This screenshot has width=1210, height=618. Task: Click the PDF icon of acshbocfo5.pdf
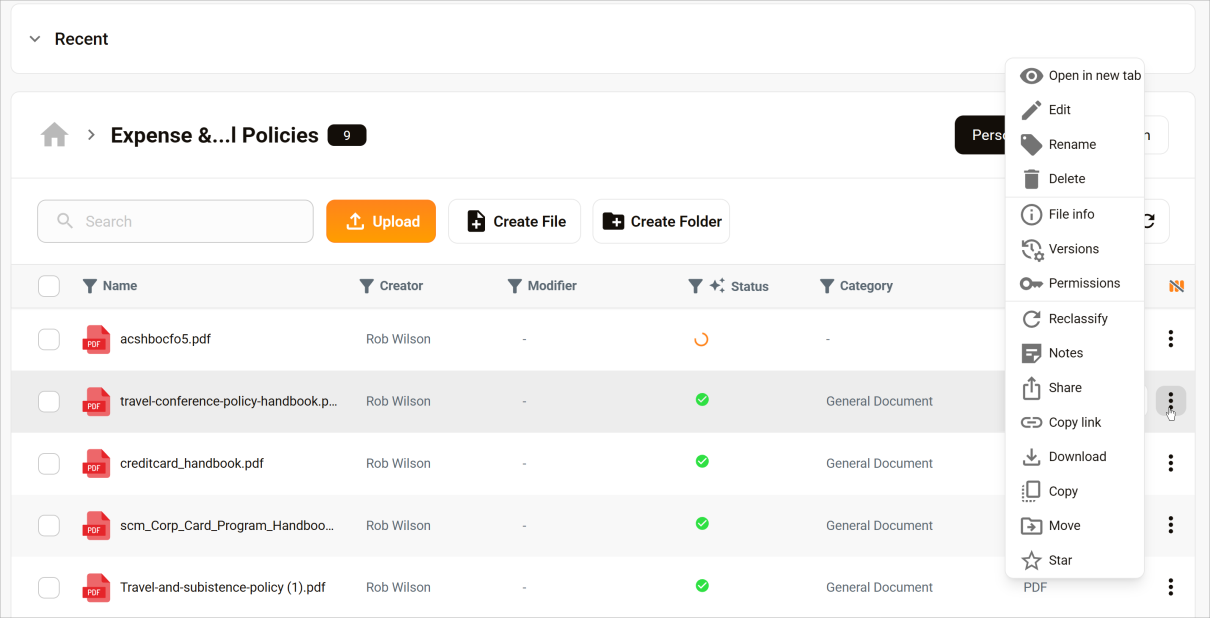(96, 340)
